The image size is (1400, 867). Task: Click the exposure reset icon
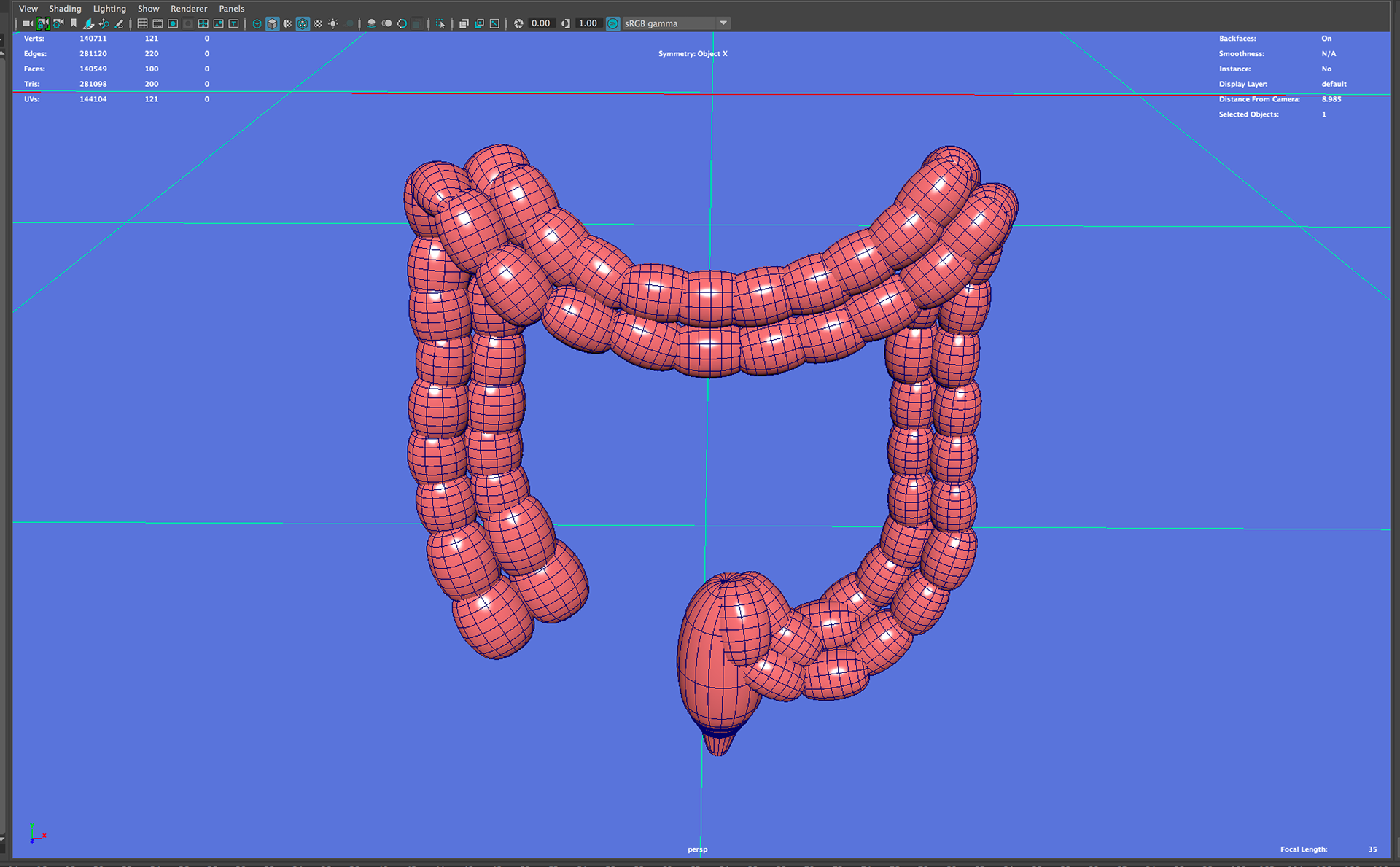[518, 23]
